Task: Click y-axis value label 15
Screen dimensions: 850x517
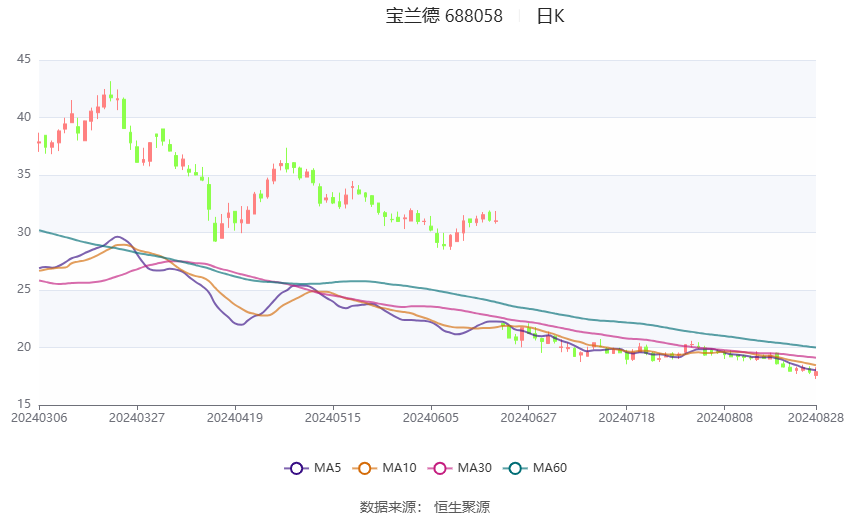Action: [24, 404]
